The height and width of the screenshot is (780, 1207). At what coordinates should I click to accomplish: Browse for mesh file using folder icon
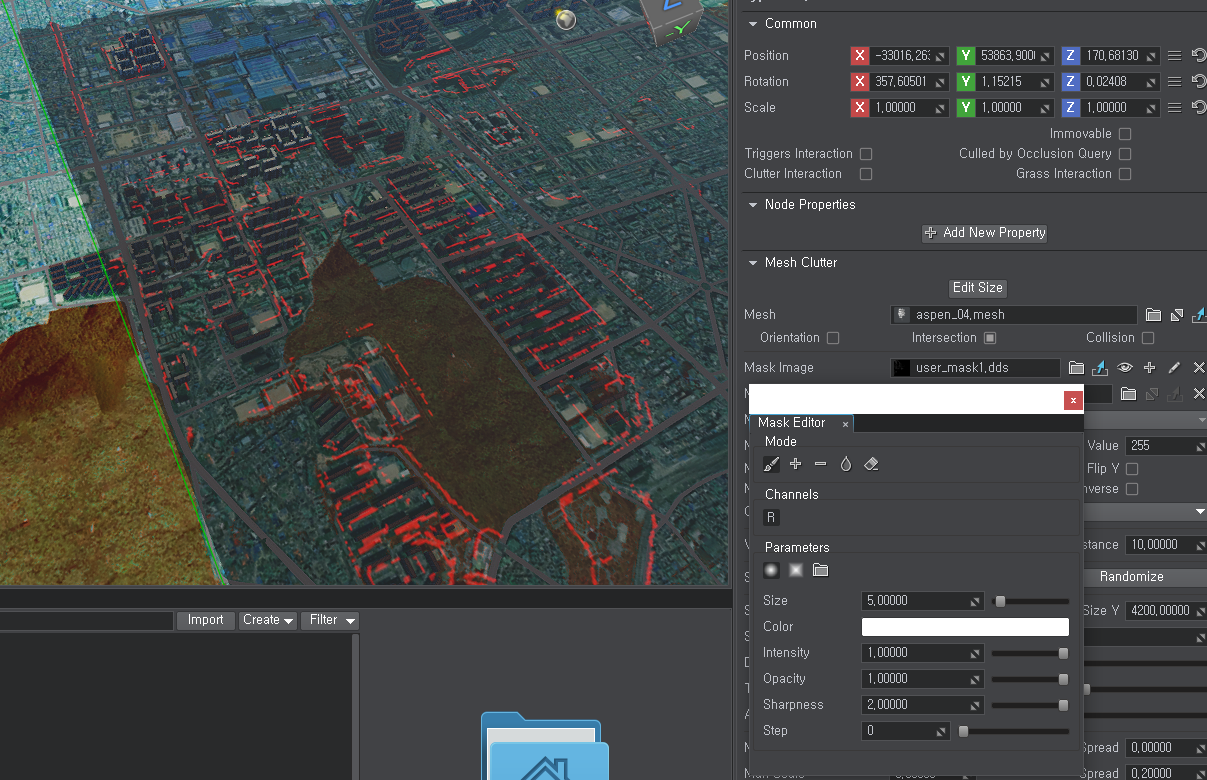[1153, 314]
